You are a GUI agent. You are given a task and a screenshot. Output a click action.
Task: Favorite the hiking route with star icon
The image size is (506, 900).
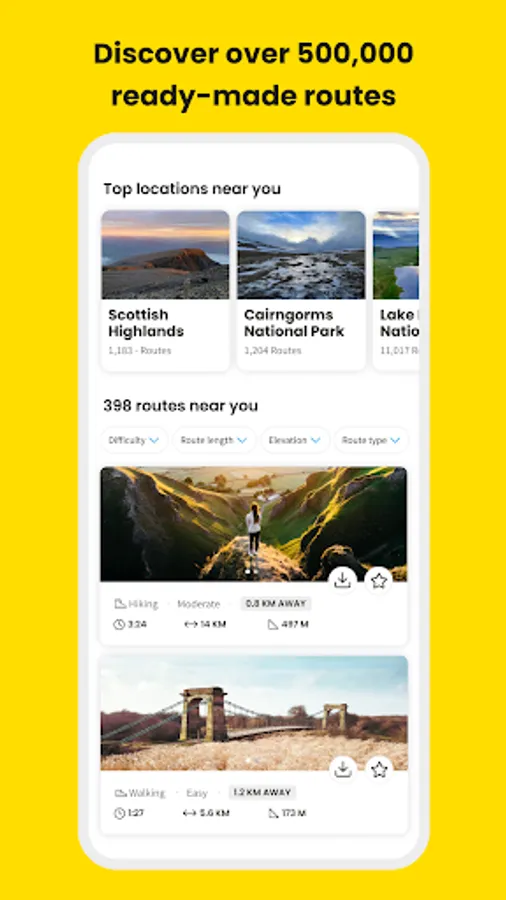(379, 581)
